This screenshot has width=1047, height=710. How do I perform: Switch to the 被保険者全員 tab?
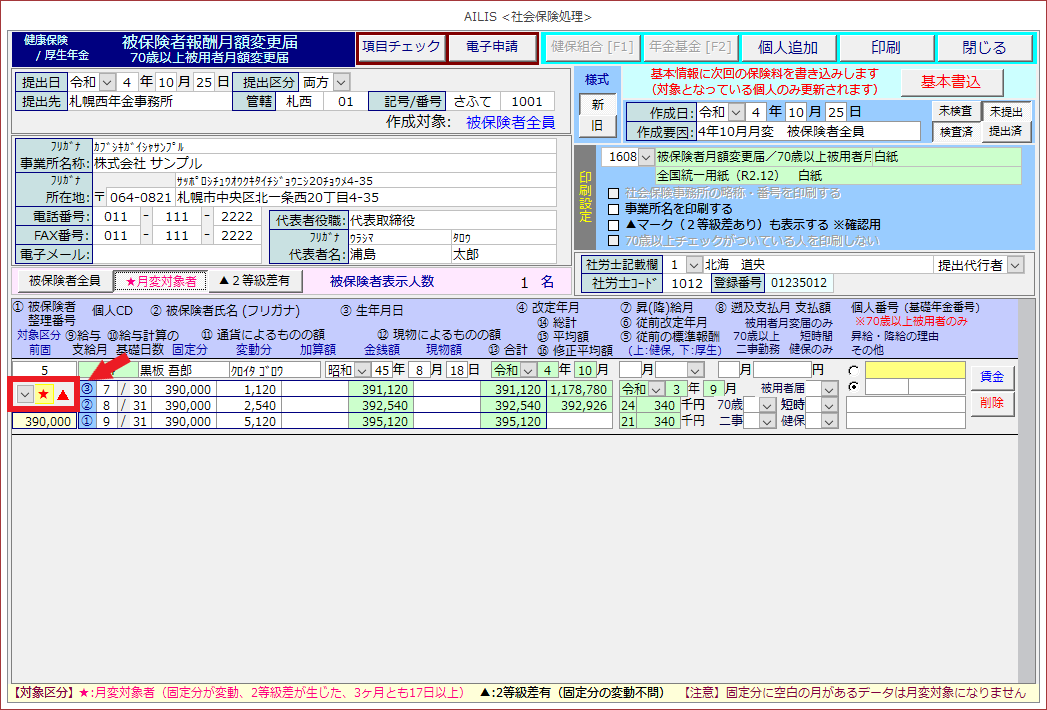64,281
